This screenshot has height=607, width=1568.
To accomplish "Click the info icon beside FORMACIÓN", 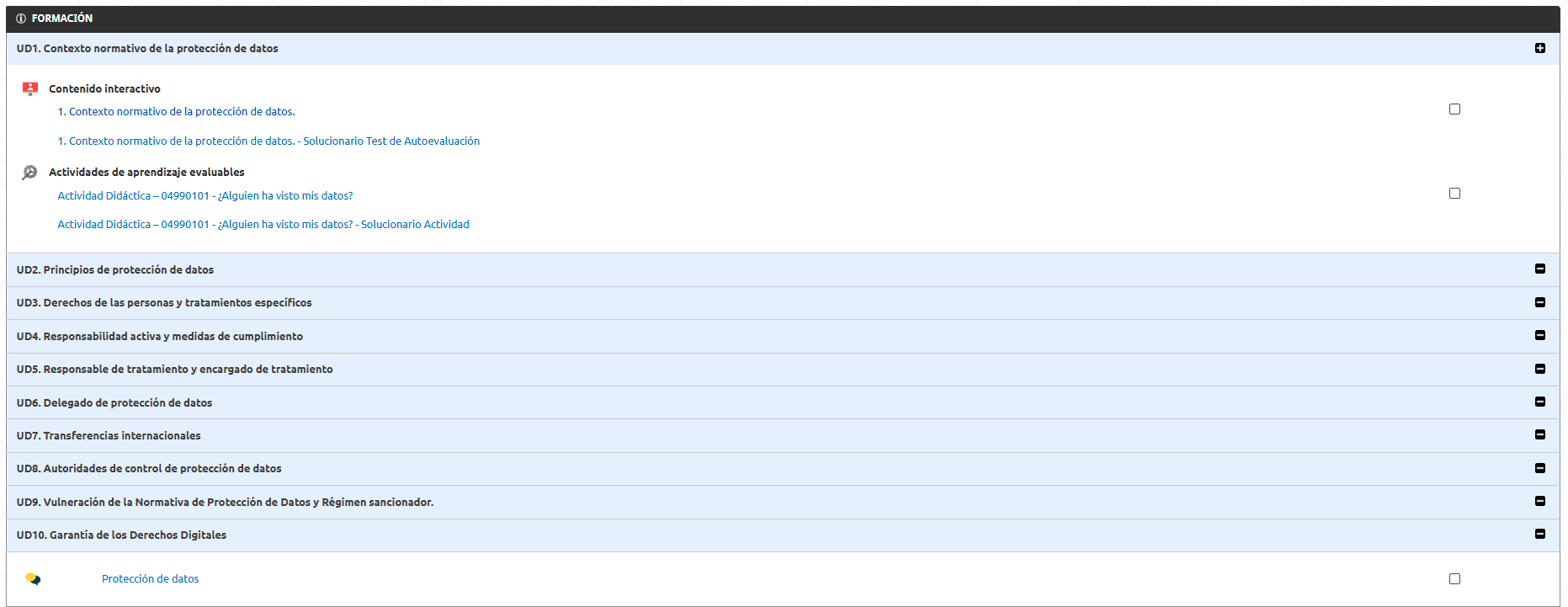I will pyautogui.click(x=21, y=19).
